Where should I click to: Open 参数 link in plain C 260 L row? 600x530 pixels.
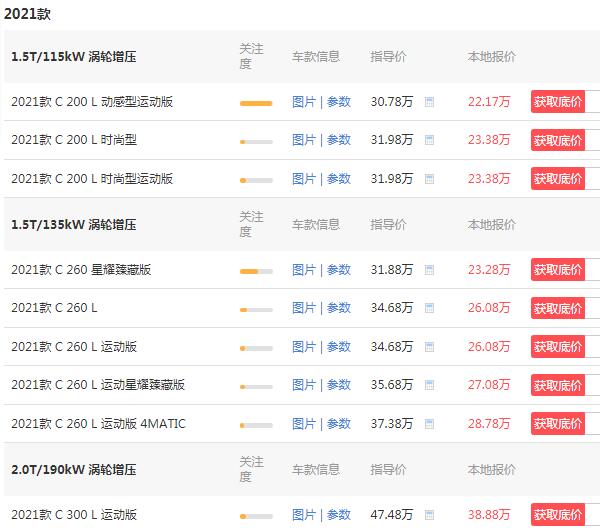coord(339,308)
